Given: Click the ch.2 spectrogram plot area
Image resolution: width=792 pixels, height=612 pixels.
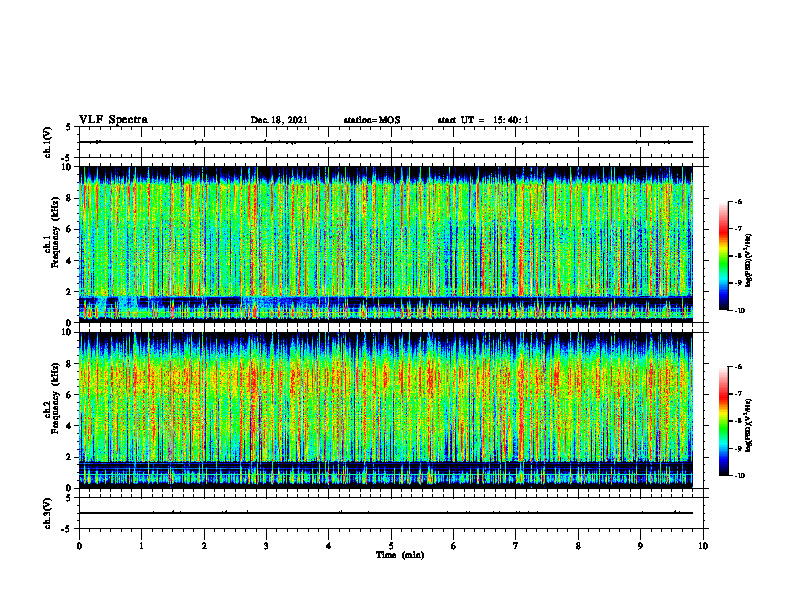Looking at the screenshot, I should [x=386, y=410].
